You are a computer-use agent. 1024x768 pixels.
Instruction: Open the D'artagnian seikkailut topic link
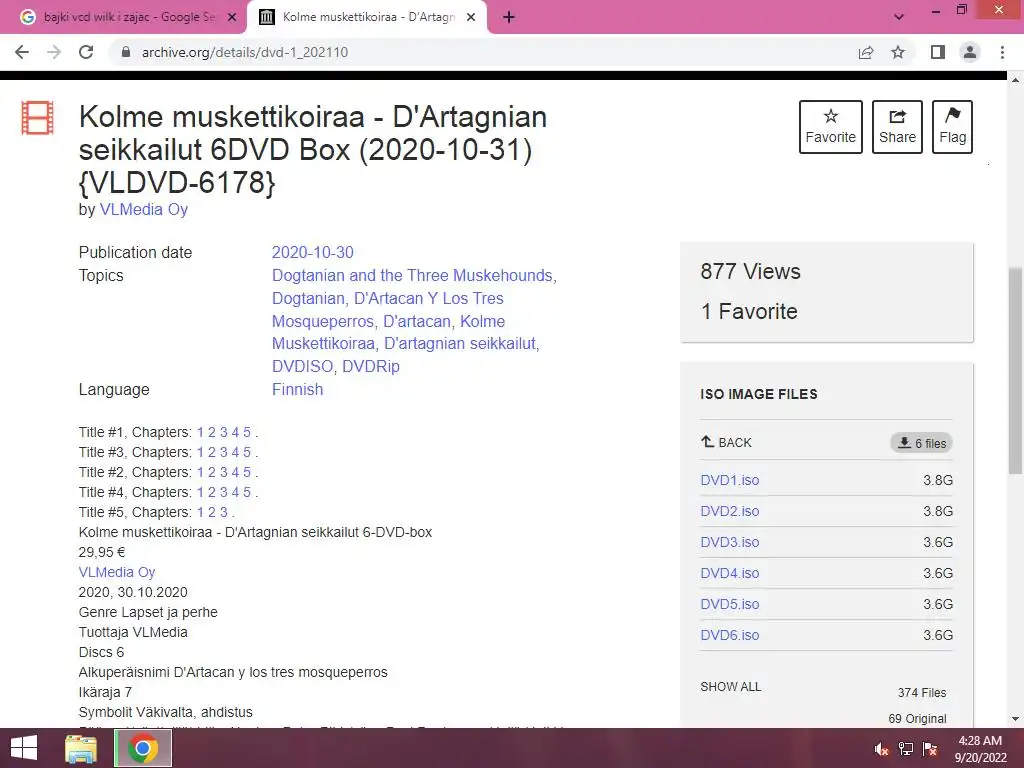460,344
